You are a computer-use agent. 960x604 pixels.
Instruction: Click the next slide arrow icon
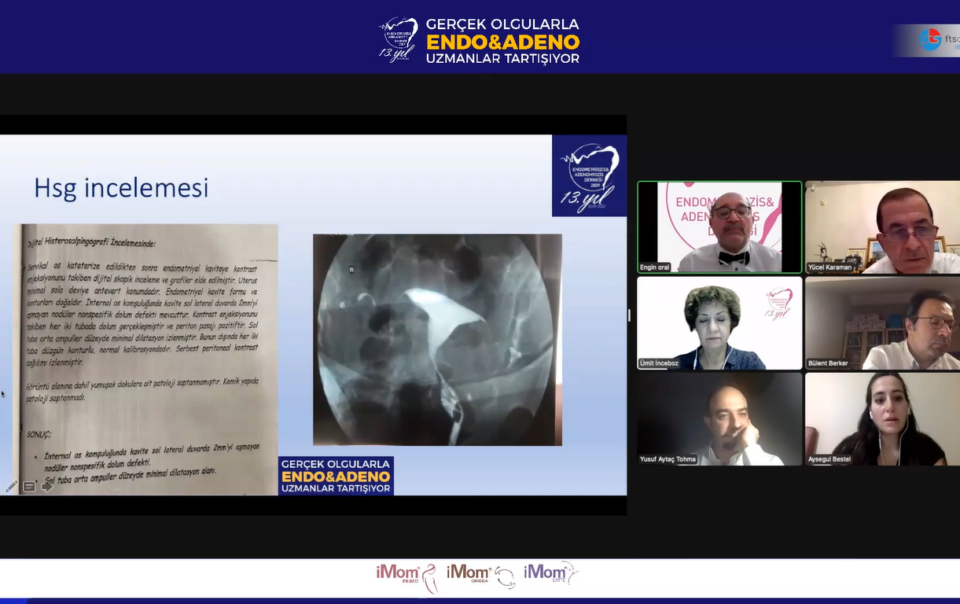pyautogui.click(x=47, y=487)
